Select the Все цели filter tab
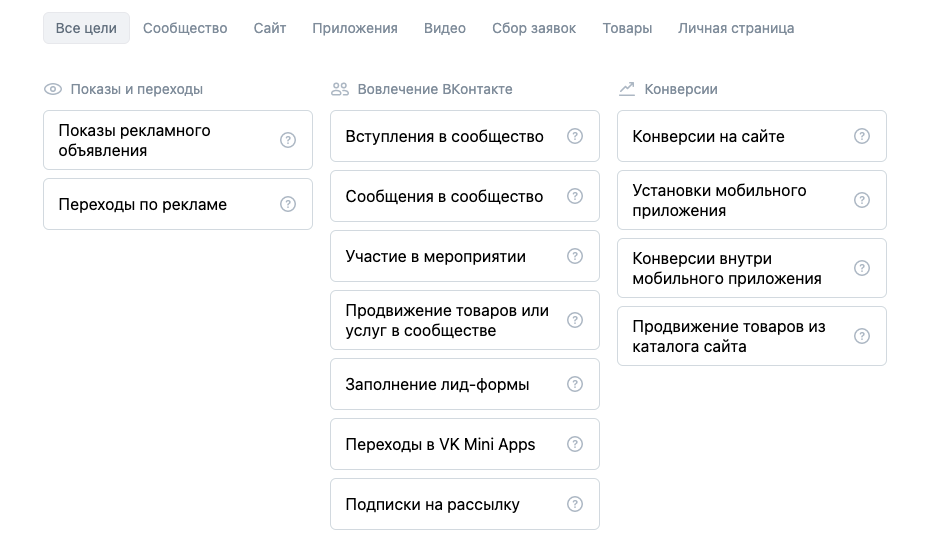The width and height of the screenshot is (930, 547). pos(86,28)
